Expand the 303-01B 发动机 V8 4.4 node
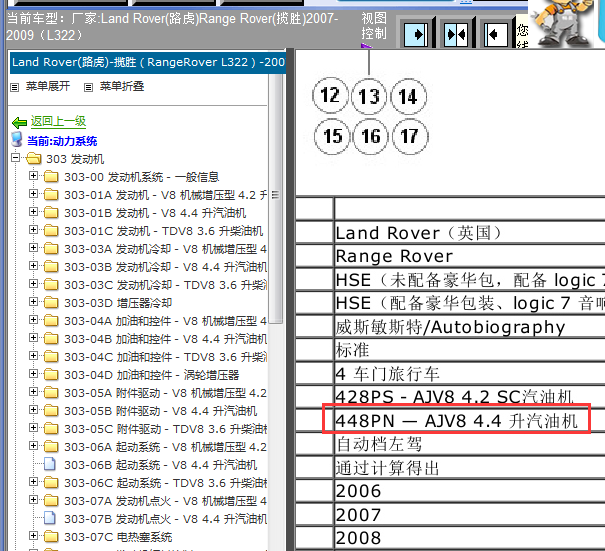This screenshot has width=605, height=551. pyautogui.click(x=34, y=211)
